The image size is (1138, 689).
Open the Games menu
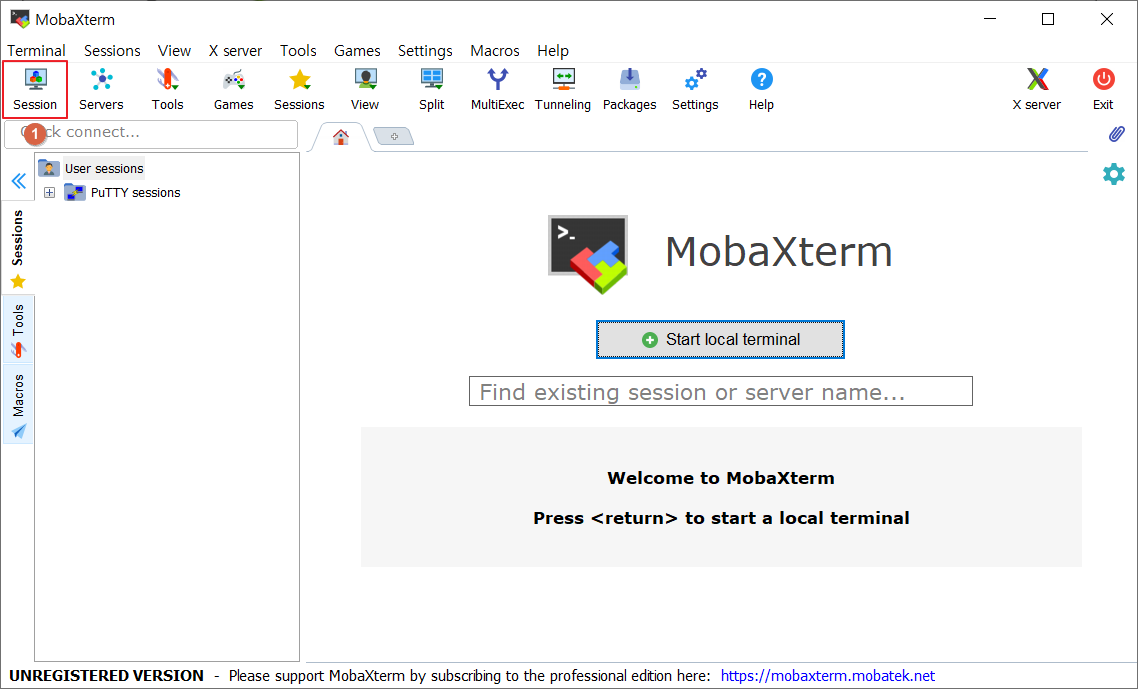357,51
